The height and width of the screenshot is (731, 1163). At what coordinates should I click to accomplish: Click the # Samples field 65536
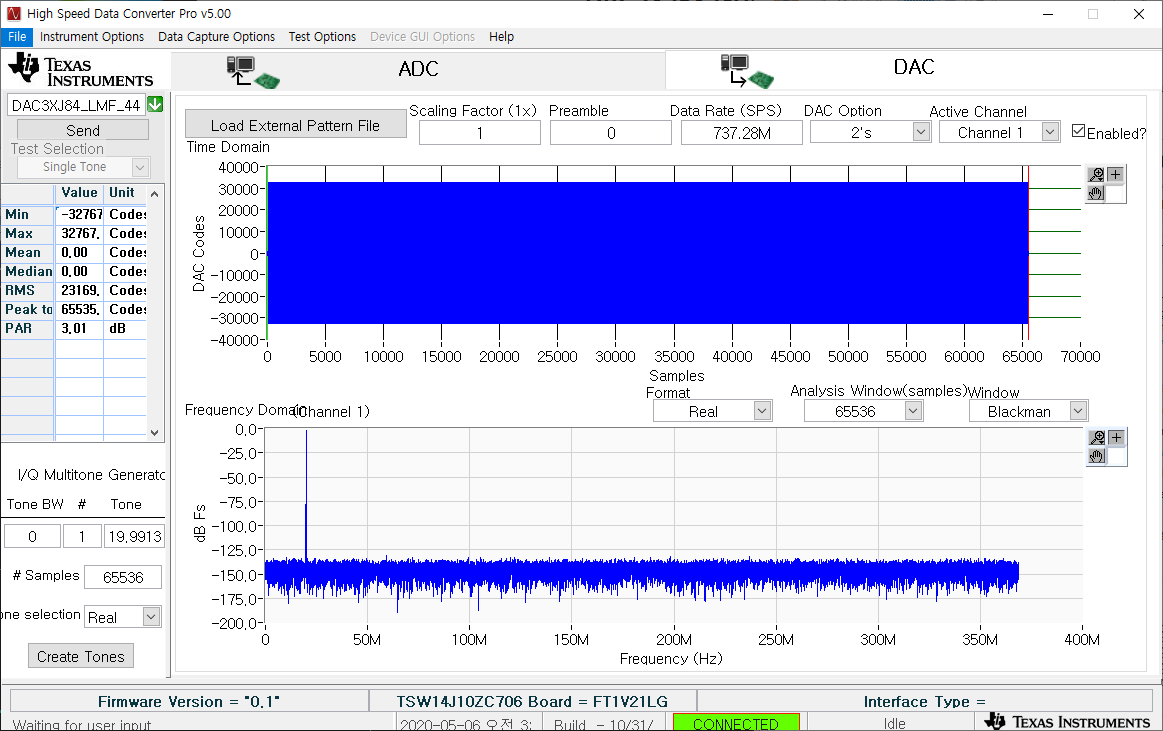pyautogui.click(x=123, y=577)
